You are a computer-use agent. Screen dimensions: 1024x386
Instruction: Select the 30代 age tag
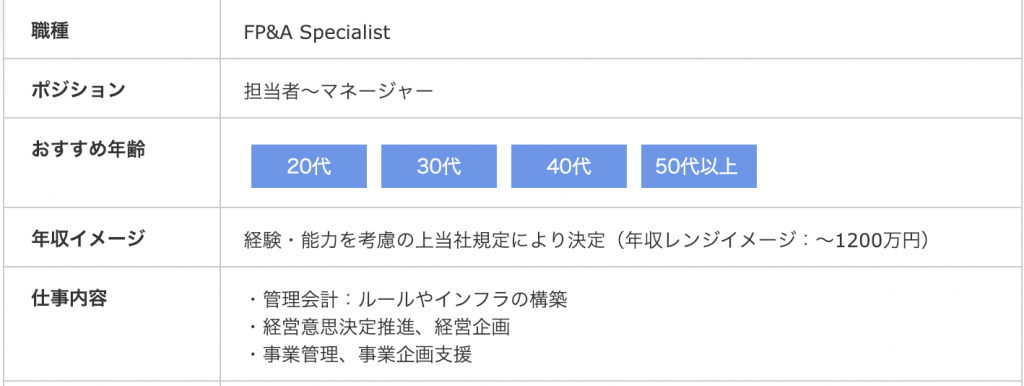click(x=439, y=167)
